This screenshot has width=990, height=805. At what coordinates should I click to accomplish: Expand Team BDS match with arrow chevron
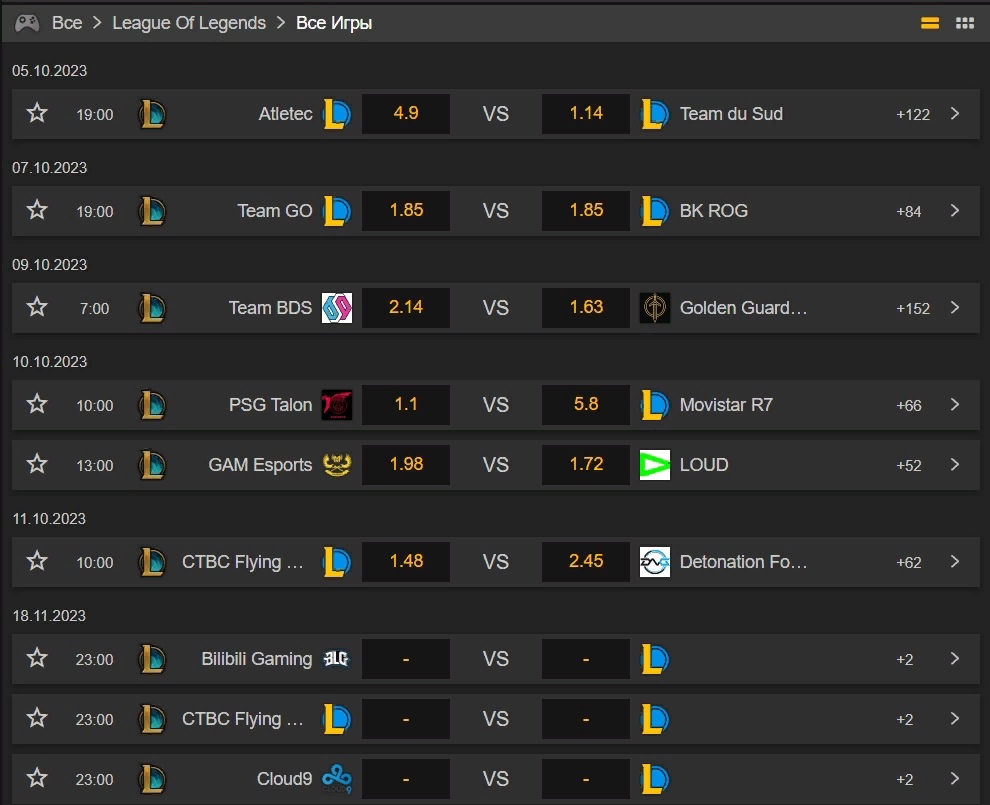coord(955,308)
